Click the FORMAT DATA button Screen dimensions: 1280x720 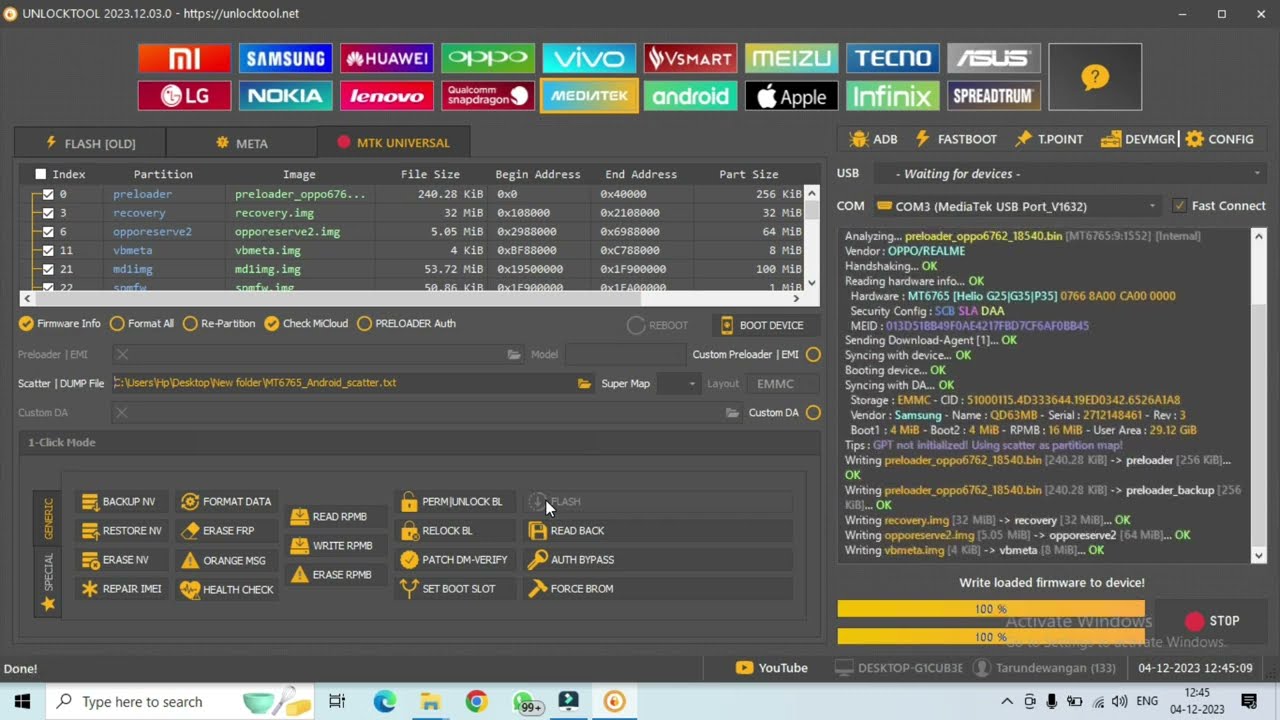pyautogui.click(x=226, y=502)
